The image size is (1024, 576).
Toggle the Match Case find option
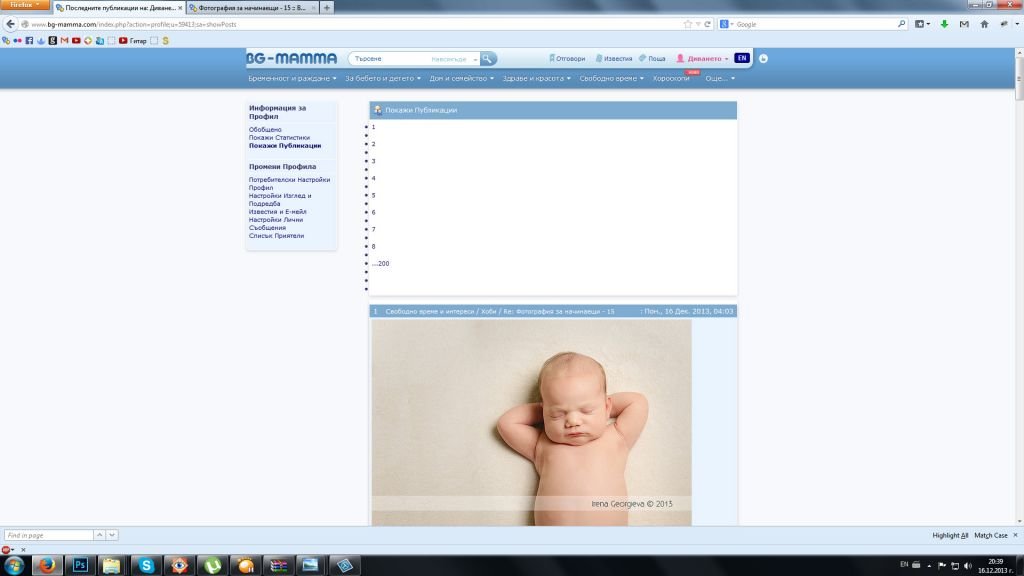point(991,535)
